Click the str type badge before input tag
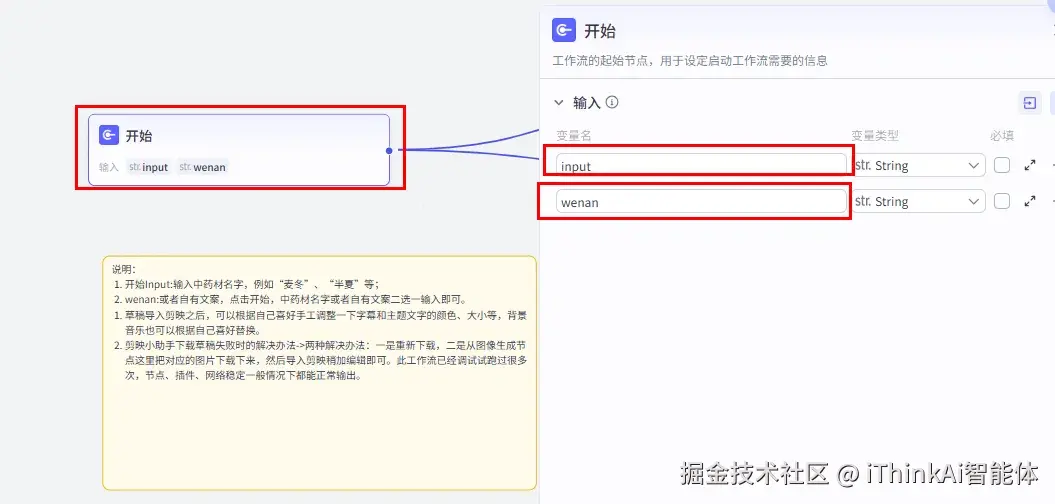Screen dimensions: 1055x504 [x=135, y=167]
